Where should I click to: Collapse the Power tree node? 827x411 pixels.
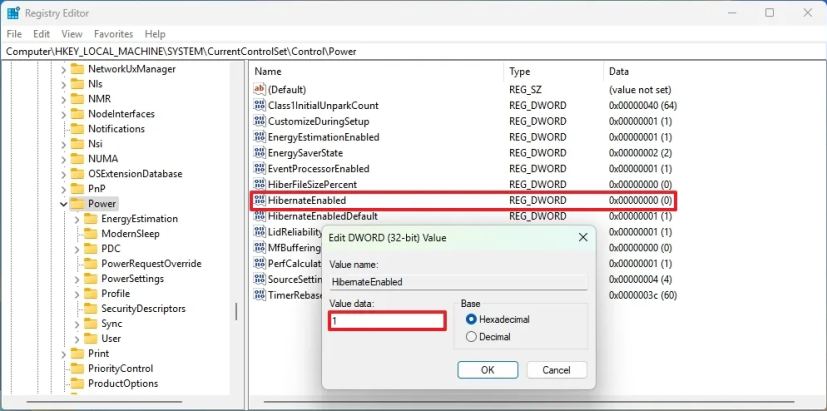click(63, 204)
